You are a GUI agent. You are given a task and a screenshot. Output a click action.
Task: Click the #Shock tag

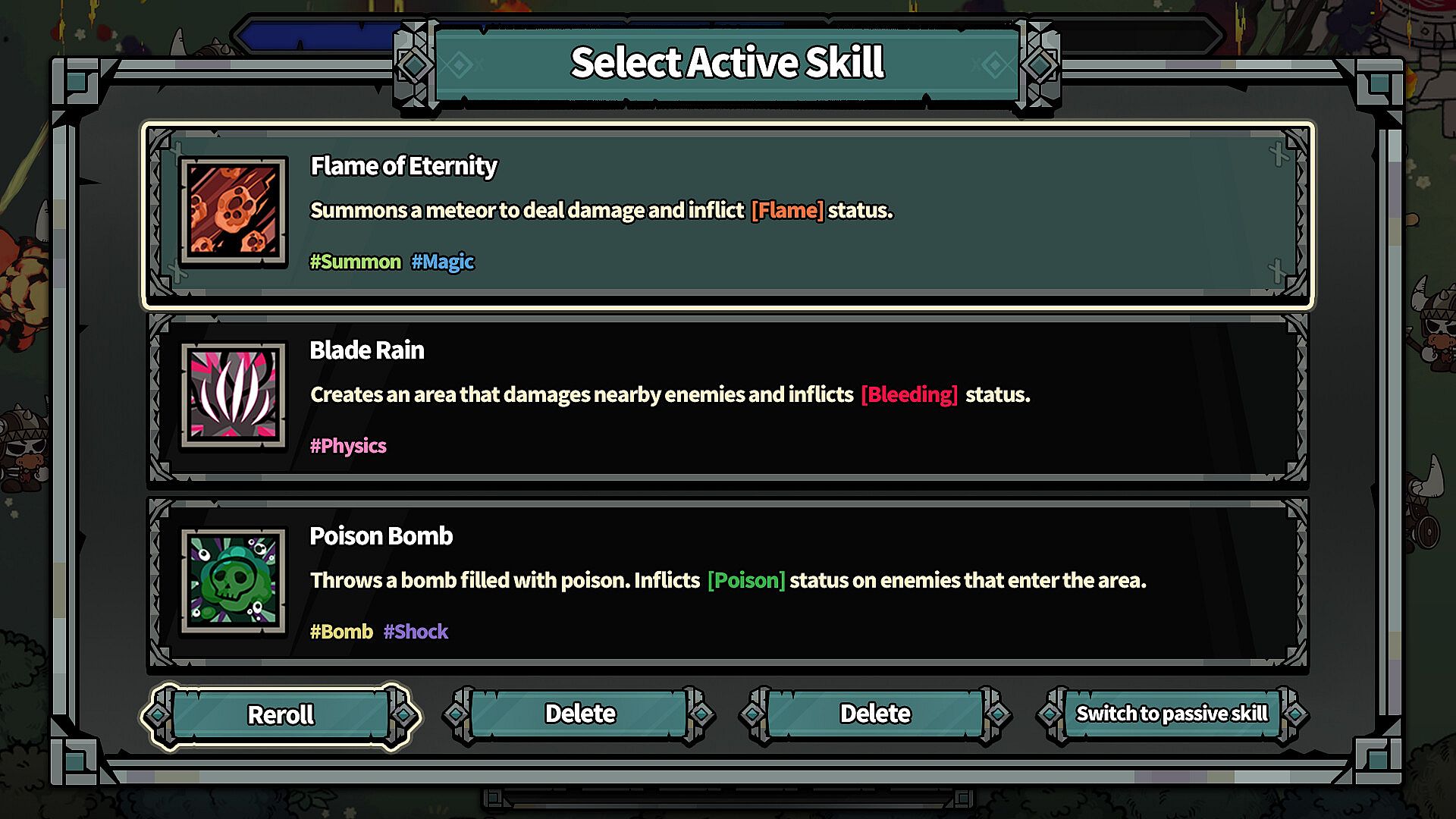(x=416, y=632)
